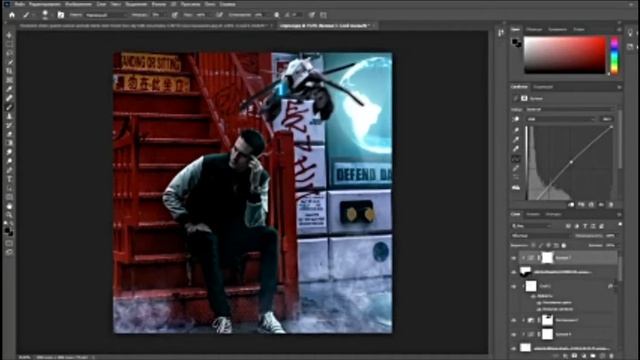This screenshot has width=640, height=360.
Task: Click on-image adjustment hand tool in Curves
Action: [516, 119]
